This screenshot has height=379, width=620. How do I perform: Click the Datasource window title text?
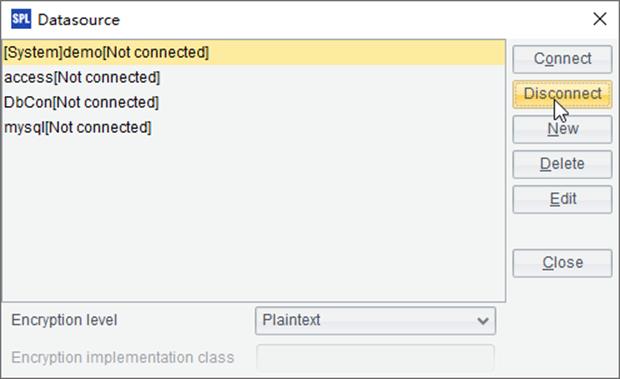pos(79,20)
